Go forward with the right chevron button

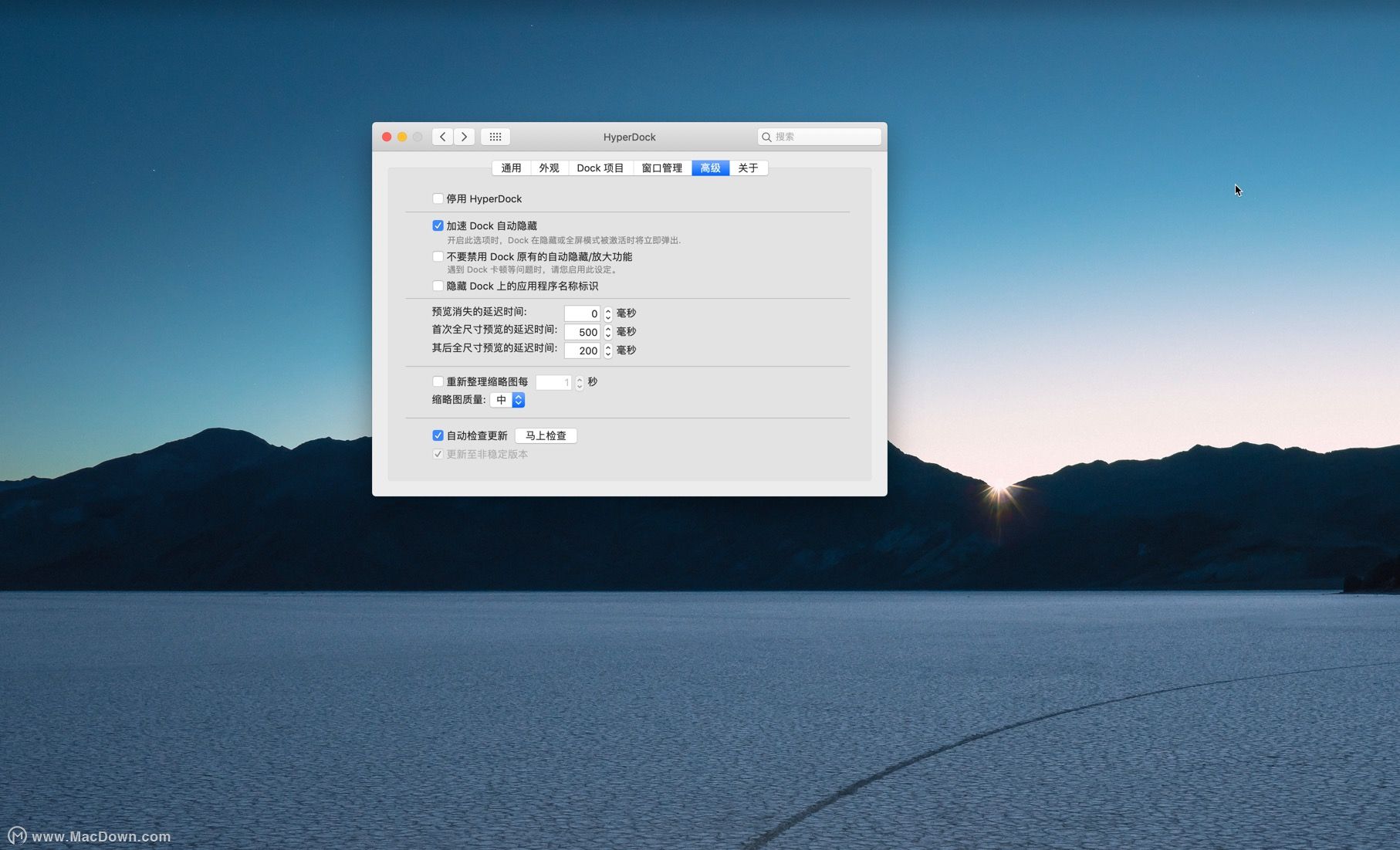click(464, 137)
